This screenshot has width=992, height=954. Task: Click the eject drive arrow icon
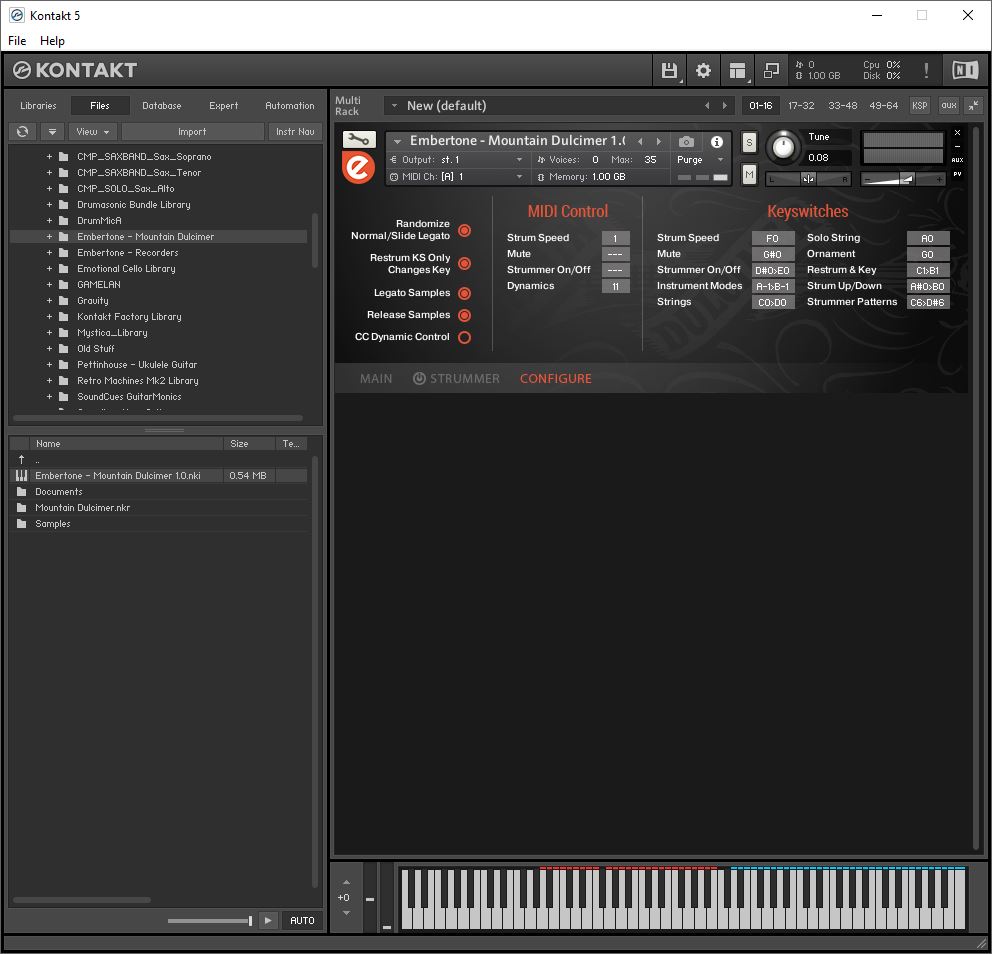click(53, 132)
